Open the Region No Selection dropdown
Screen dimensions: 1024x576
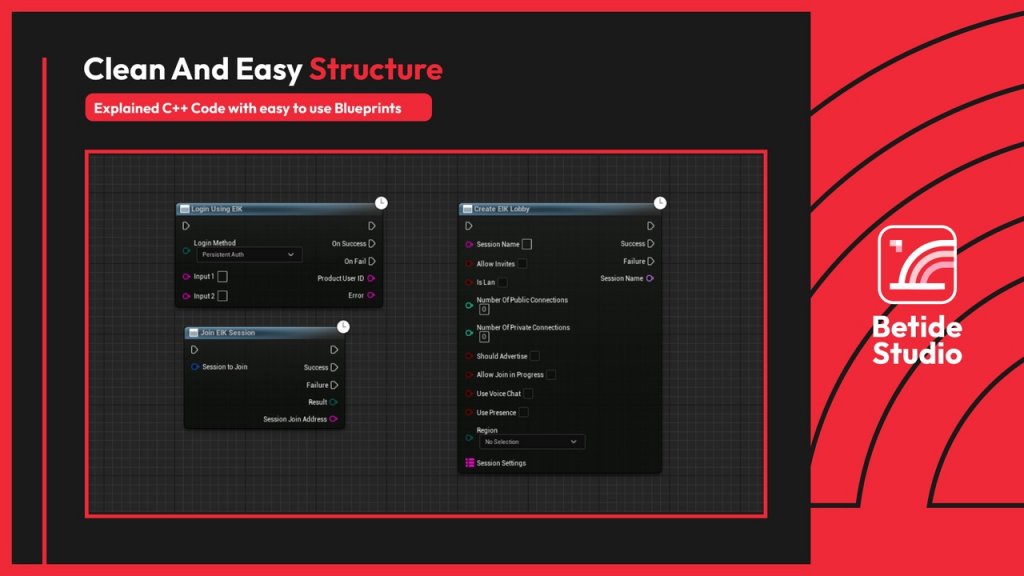tap(532, 442)
